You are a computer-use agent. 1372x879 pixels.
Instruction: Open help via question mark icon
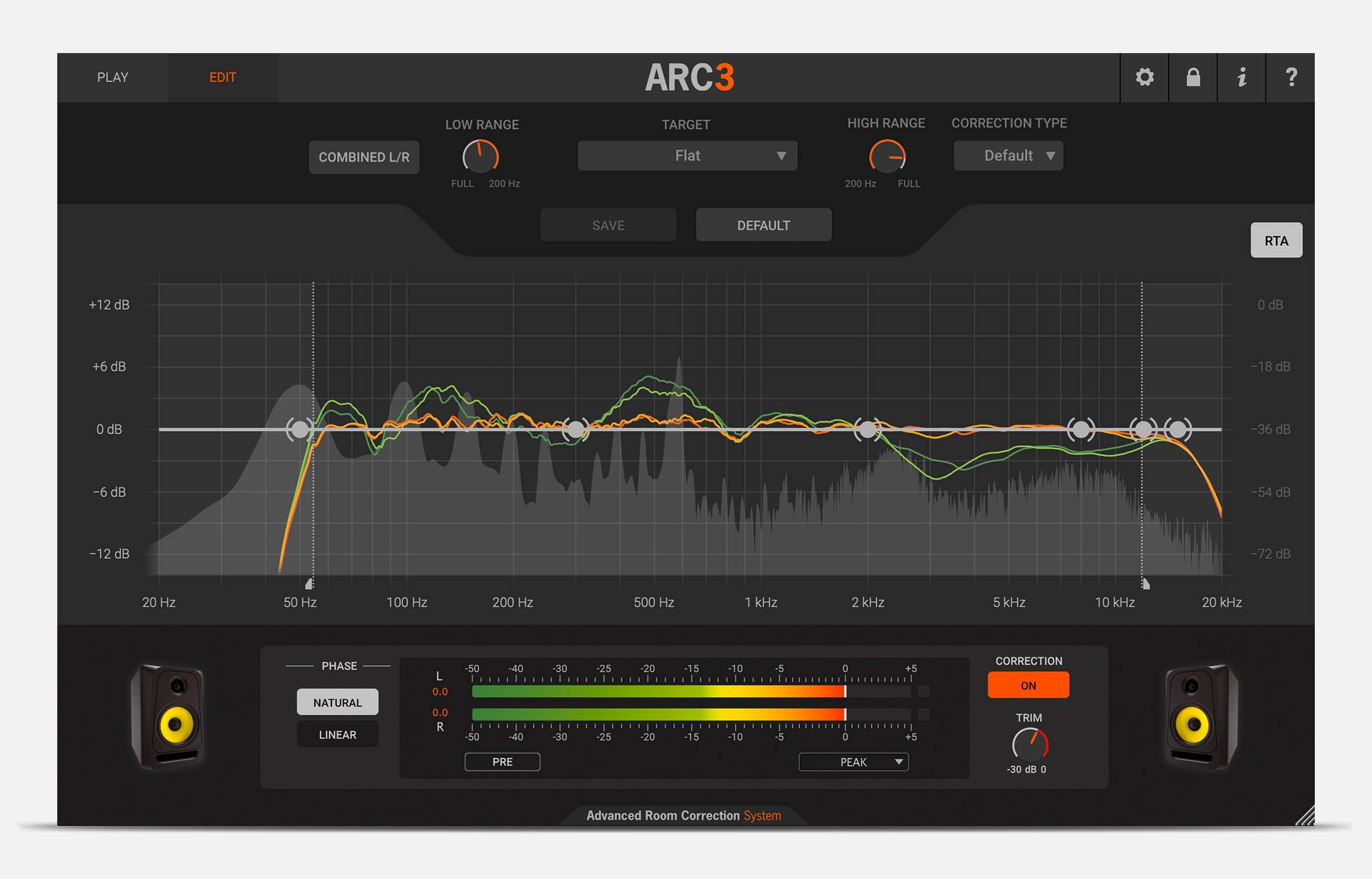(x=1291, y=77)
